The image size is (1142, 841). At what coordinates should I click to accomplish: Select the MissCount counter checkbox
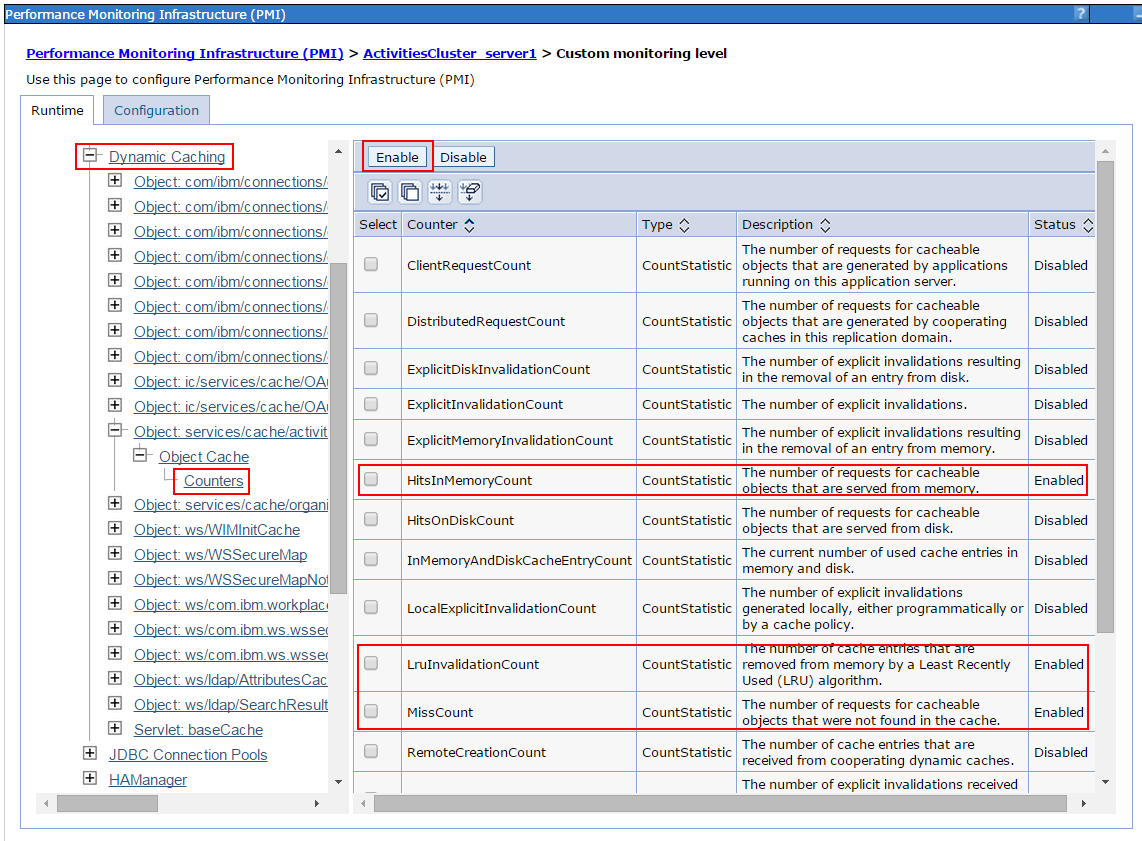tap(371, 712)
